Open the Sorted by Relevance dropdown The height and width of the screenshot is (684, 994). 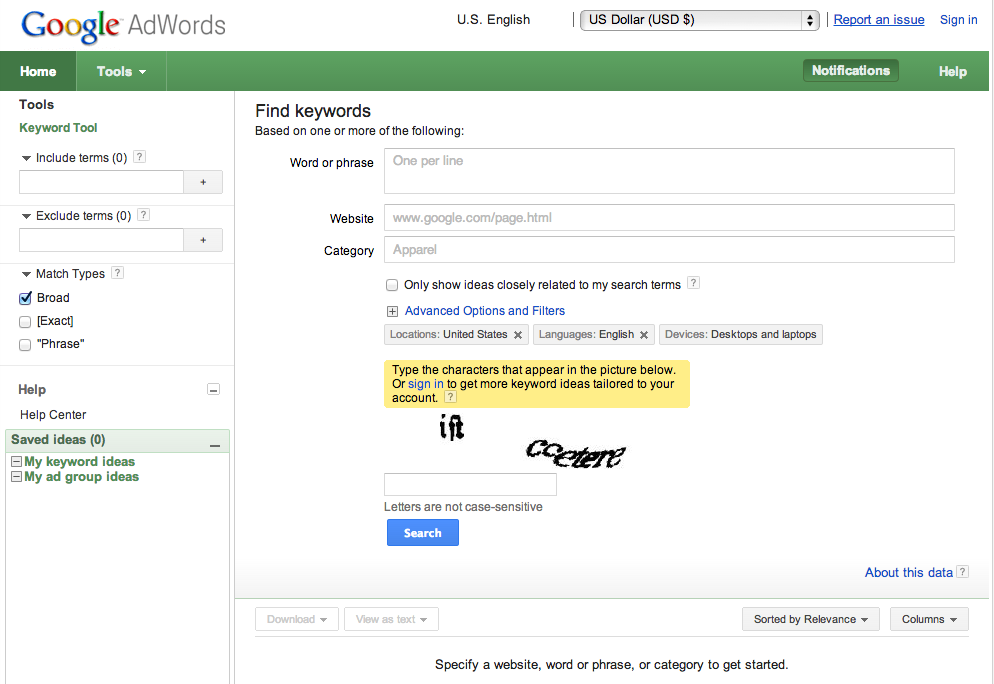click(811, 619)
